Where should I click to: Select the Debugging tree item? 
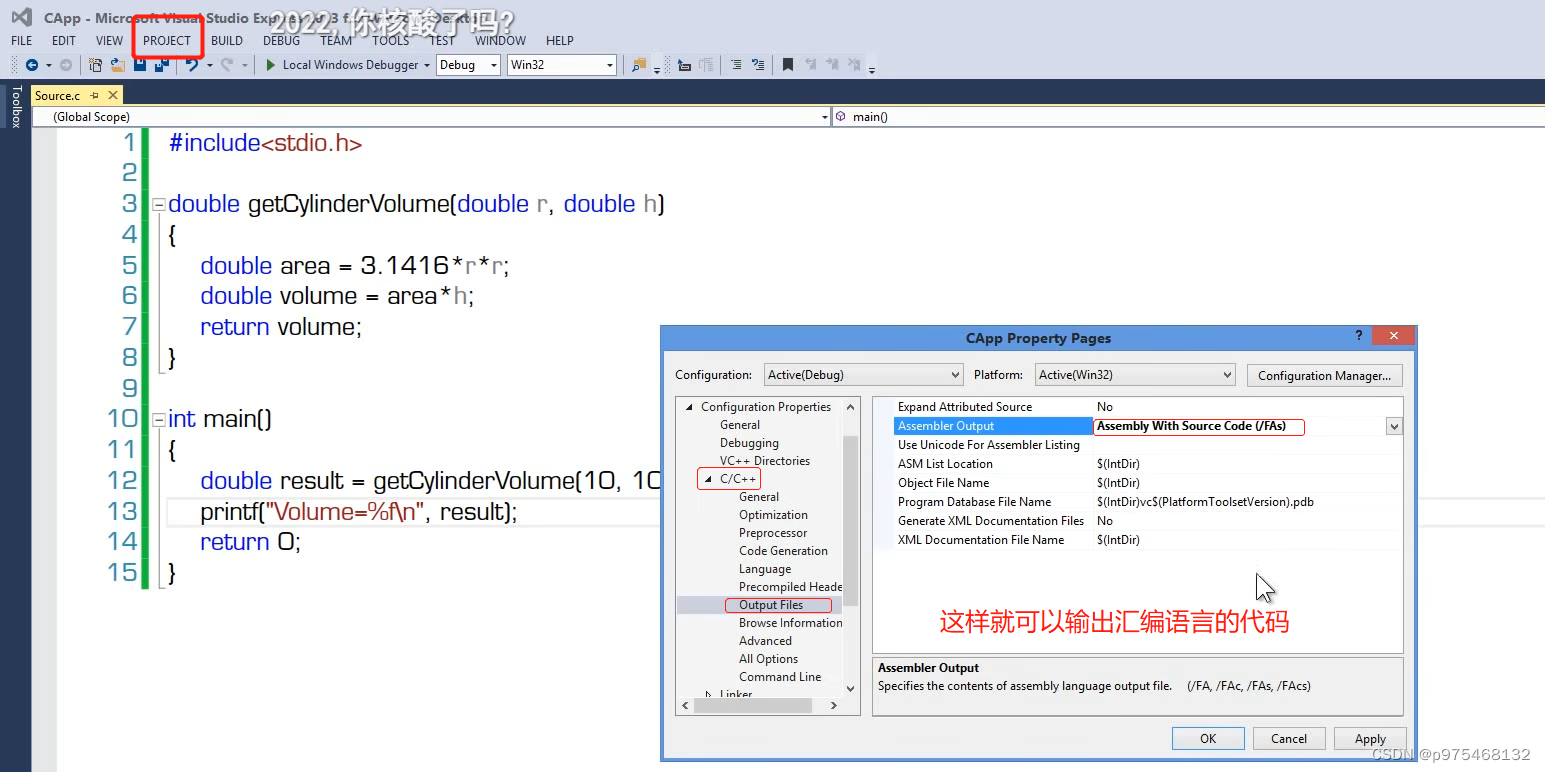click(x=749, y=443)
